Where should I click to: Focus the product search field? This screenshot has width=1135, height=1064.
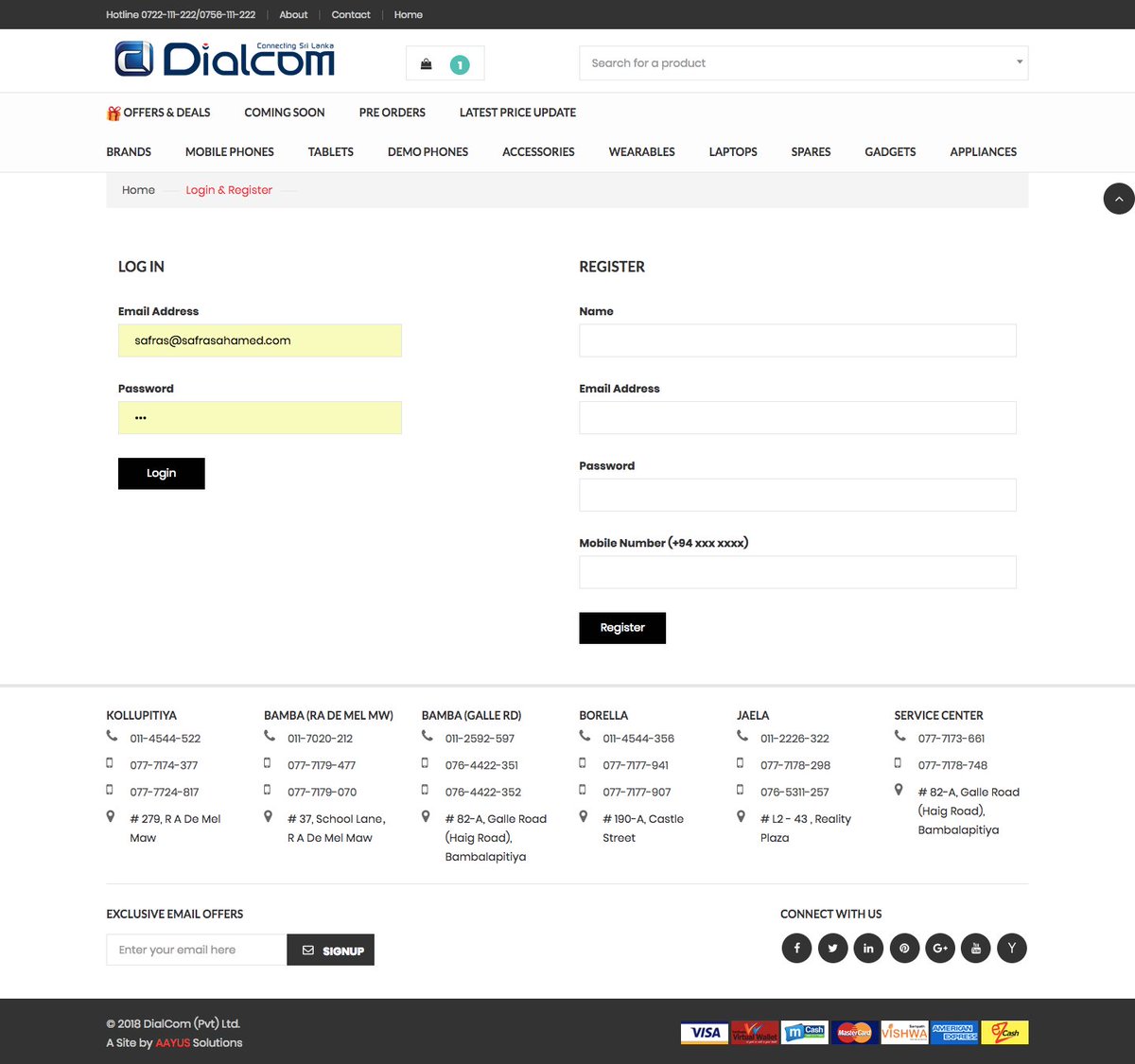pos(803,63)
